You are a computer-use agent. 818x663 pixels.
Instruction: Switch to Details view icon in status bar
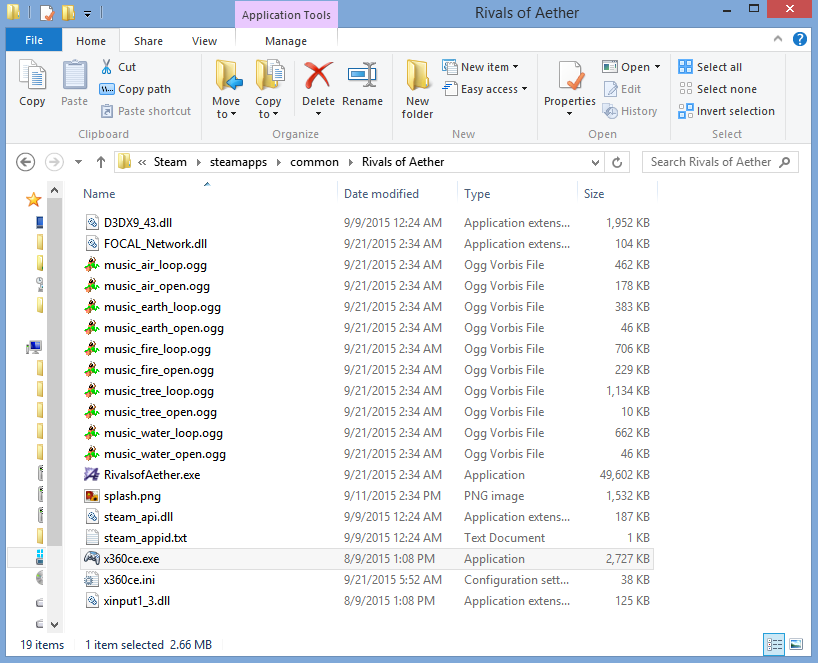(x=774, y=645)
